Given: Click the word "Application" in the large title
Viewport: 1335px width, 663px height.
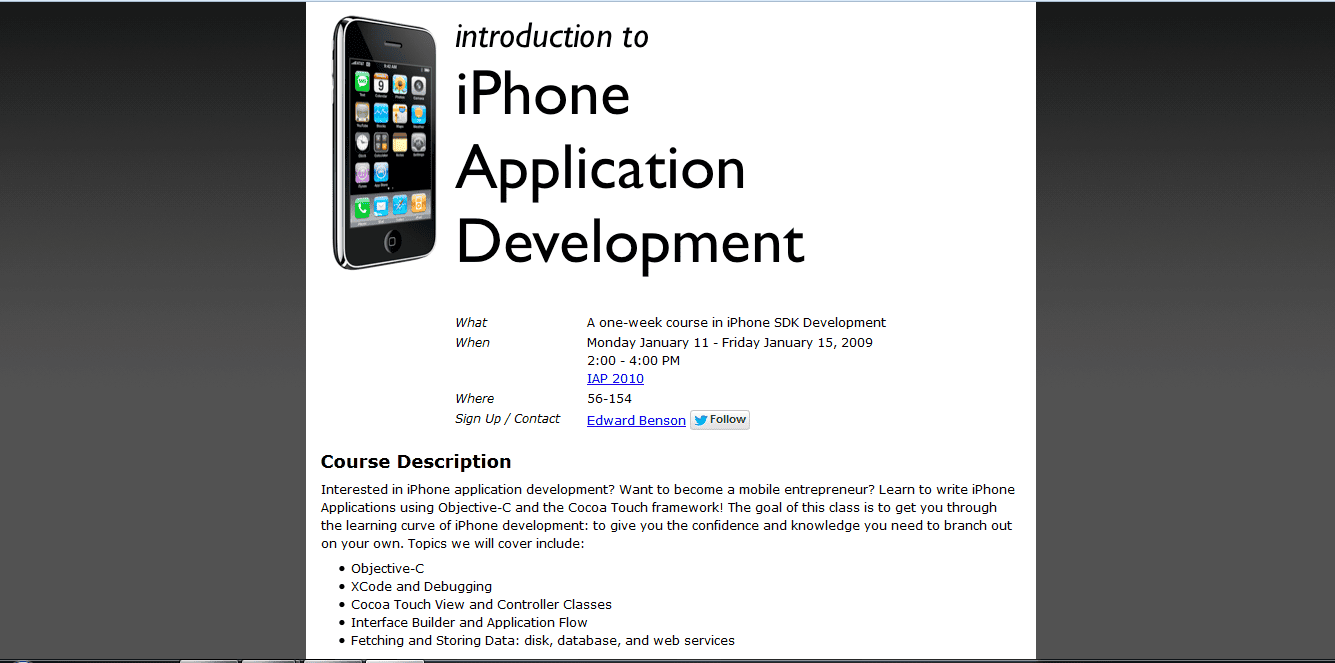Looking at the screenshot, I should click(601, 169).
